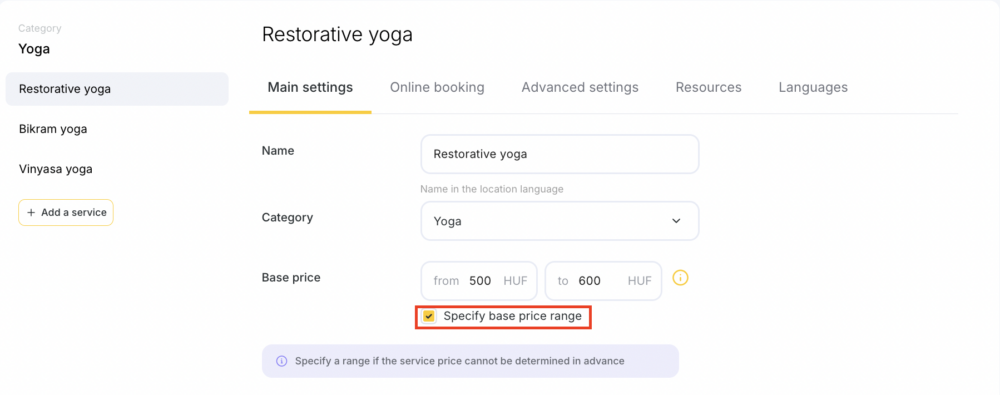Go to the Resources tab

[x=709, y=87]
